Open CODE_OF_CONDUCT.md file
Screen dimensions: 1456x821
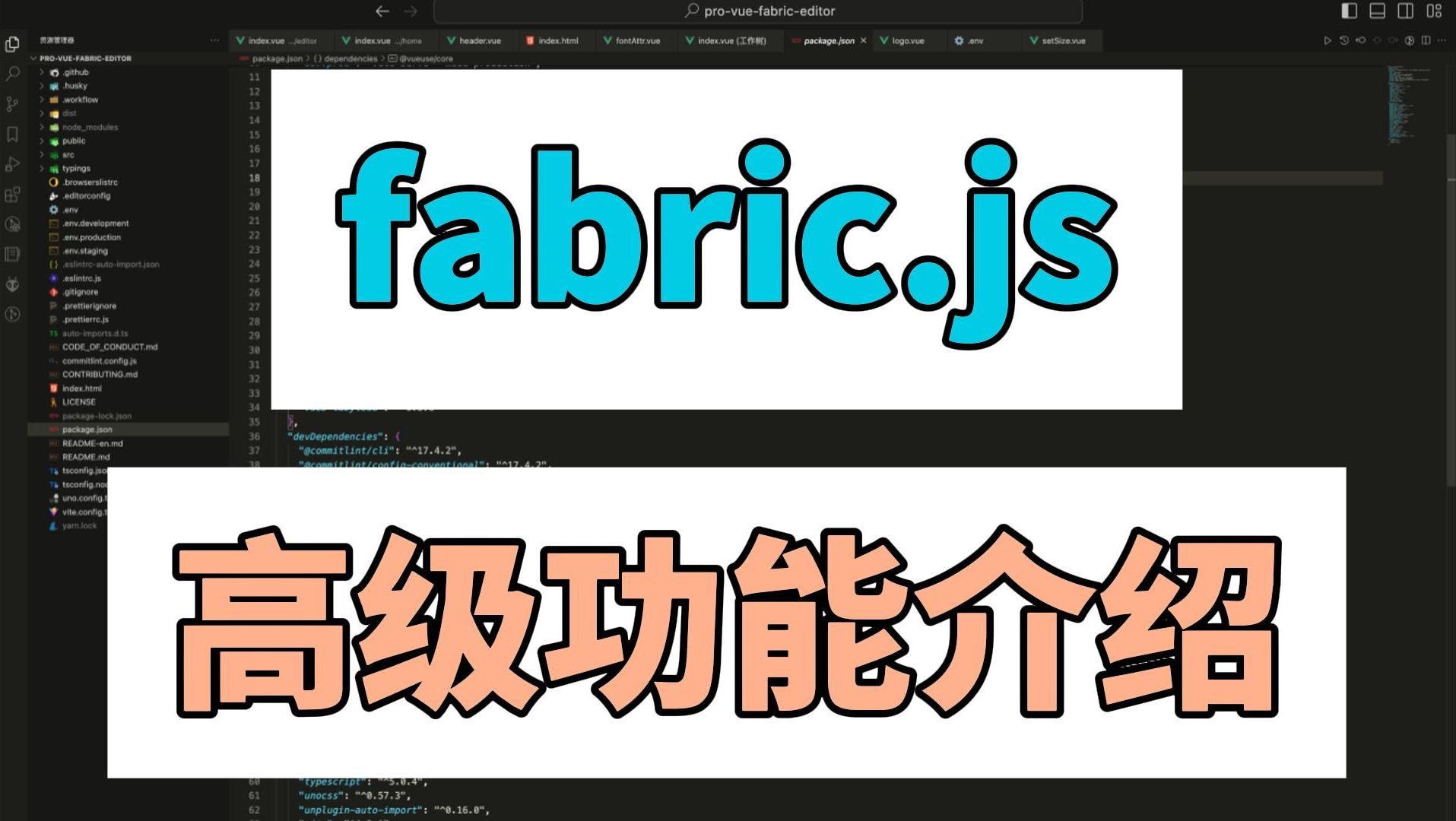pyautogui.click(x=109, y=347)
